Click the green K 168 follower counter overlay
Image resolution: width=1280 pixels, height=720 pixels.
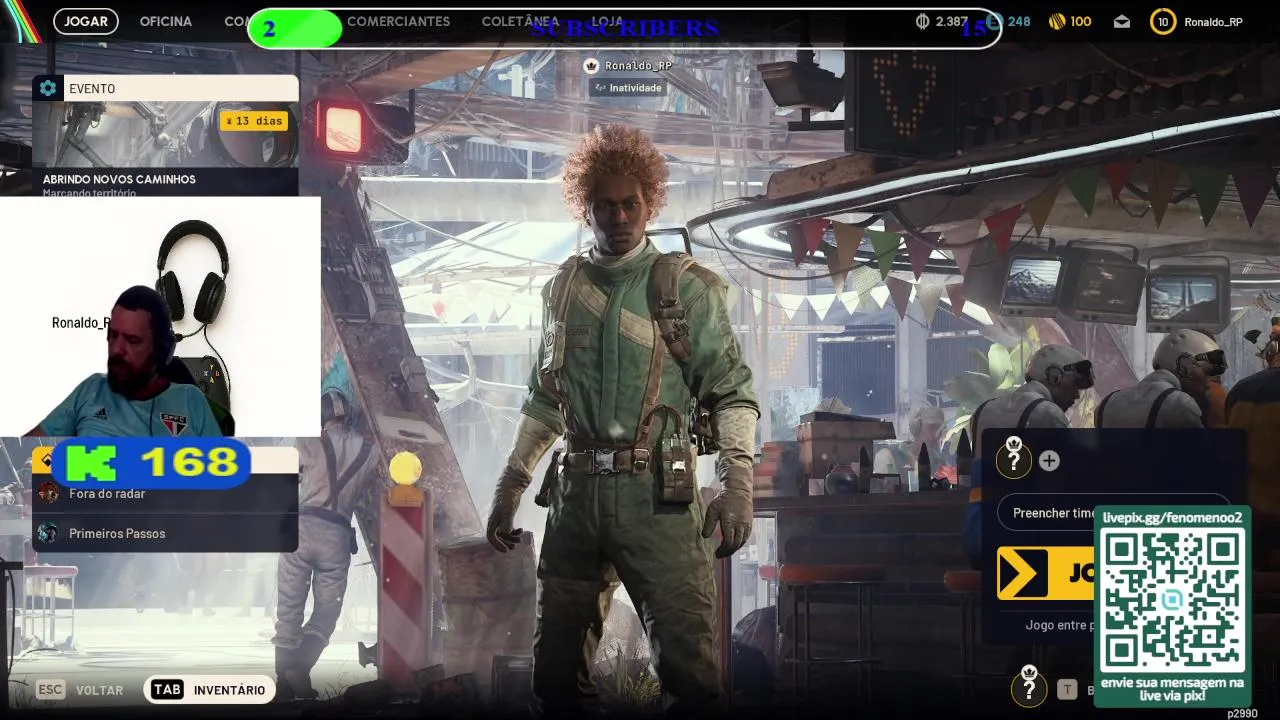(151, 462)
